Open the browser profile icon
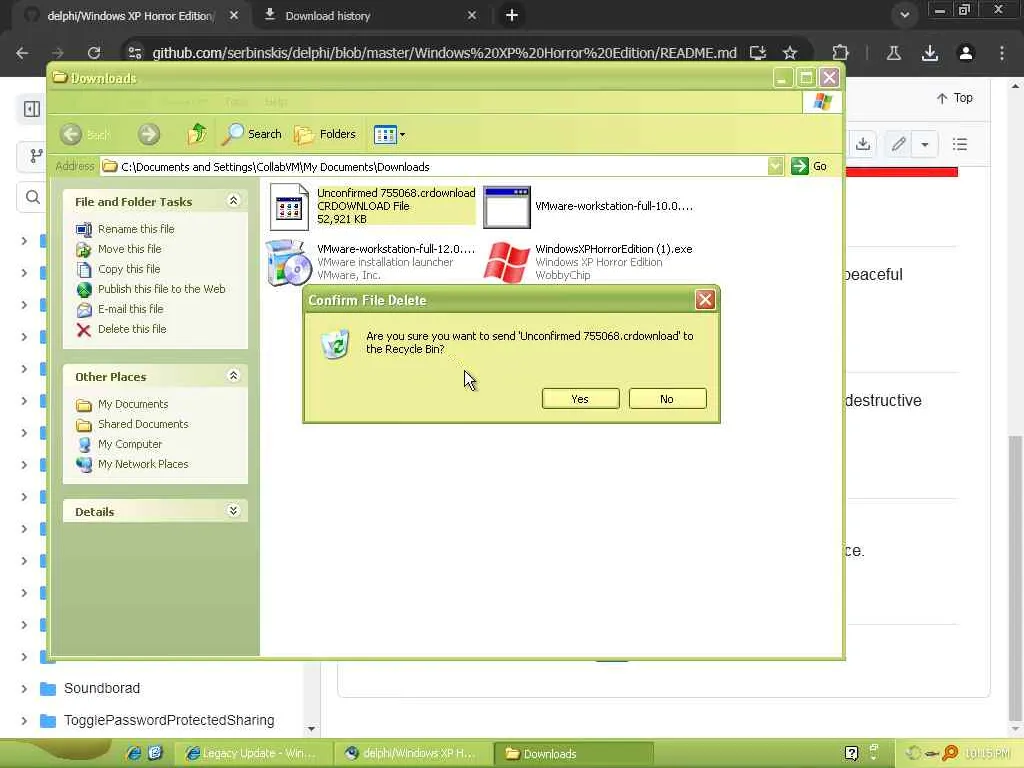The height and width of the screenshot is (768, 1024). [x=966, y=53]
